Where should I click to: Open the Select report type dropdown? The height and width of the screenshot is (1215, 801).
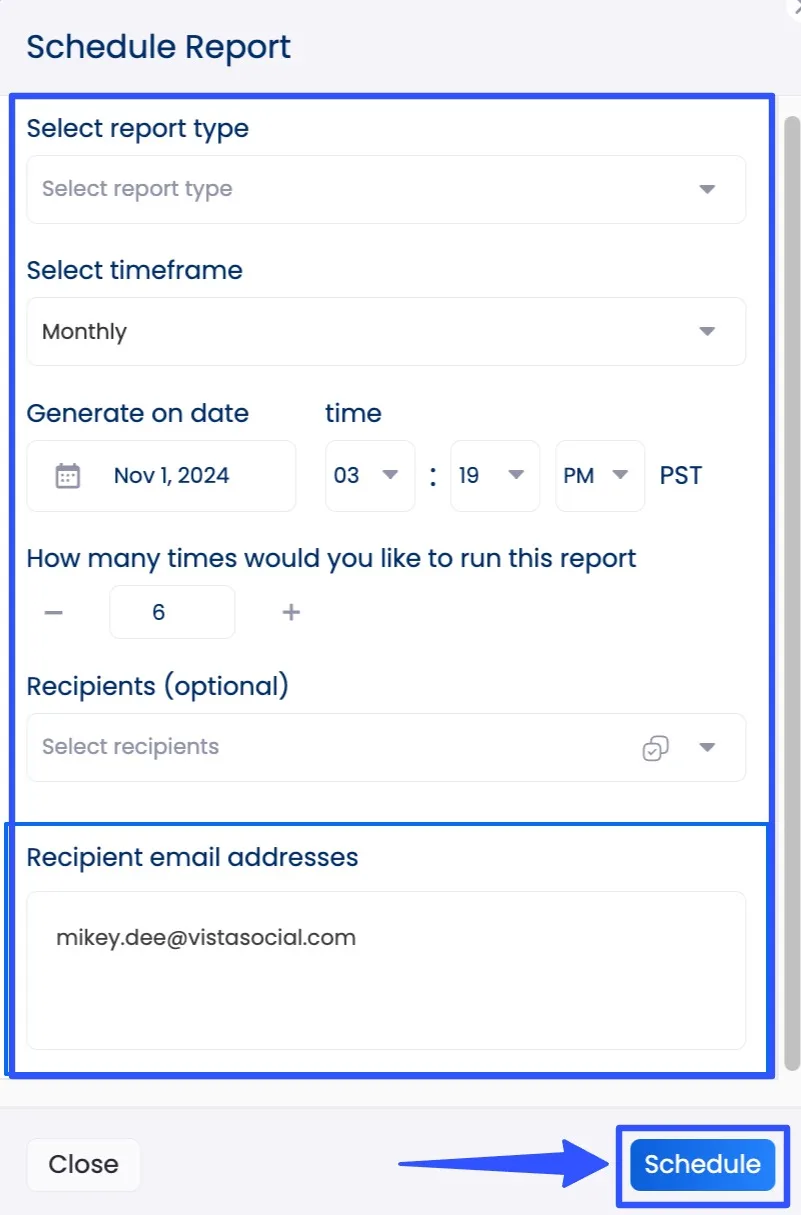(x=385, y=189)
